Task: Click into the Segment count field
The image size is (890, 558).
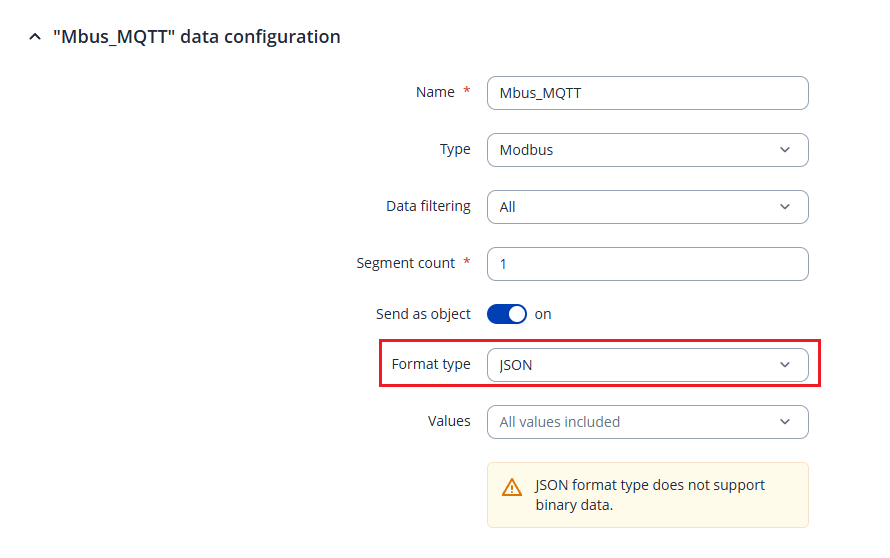Action: pos(647,264)
